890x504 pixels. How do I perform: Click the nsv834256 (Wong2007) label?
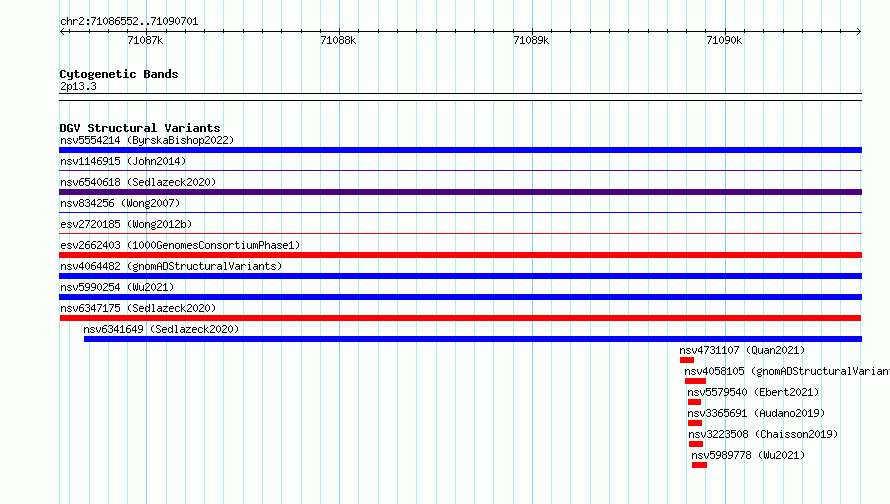tap(120, 203)
